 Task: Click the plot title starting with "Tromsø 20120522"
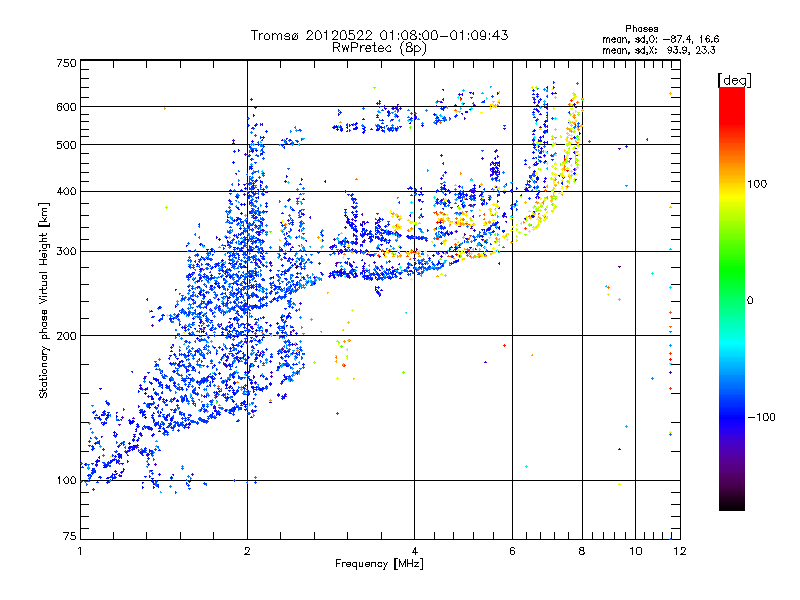coord(379,35)
